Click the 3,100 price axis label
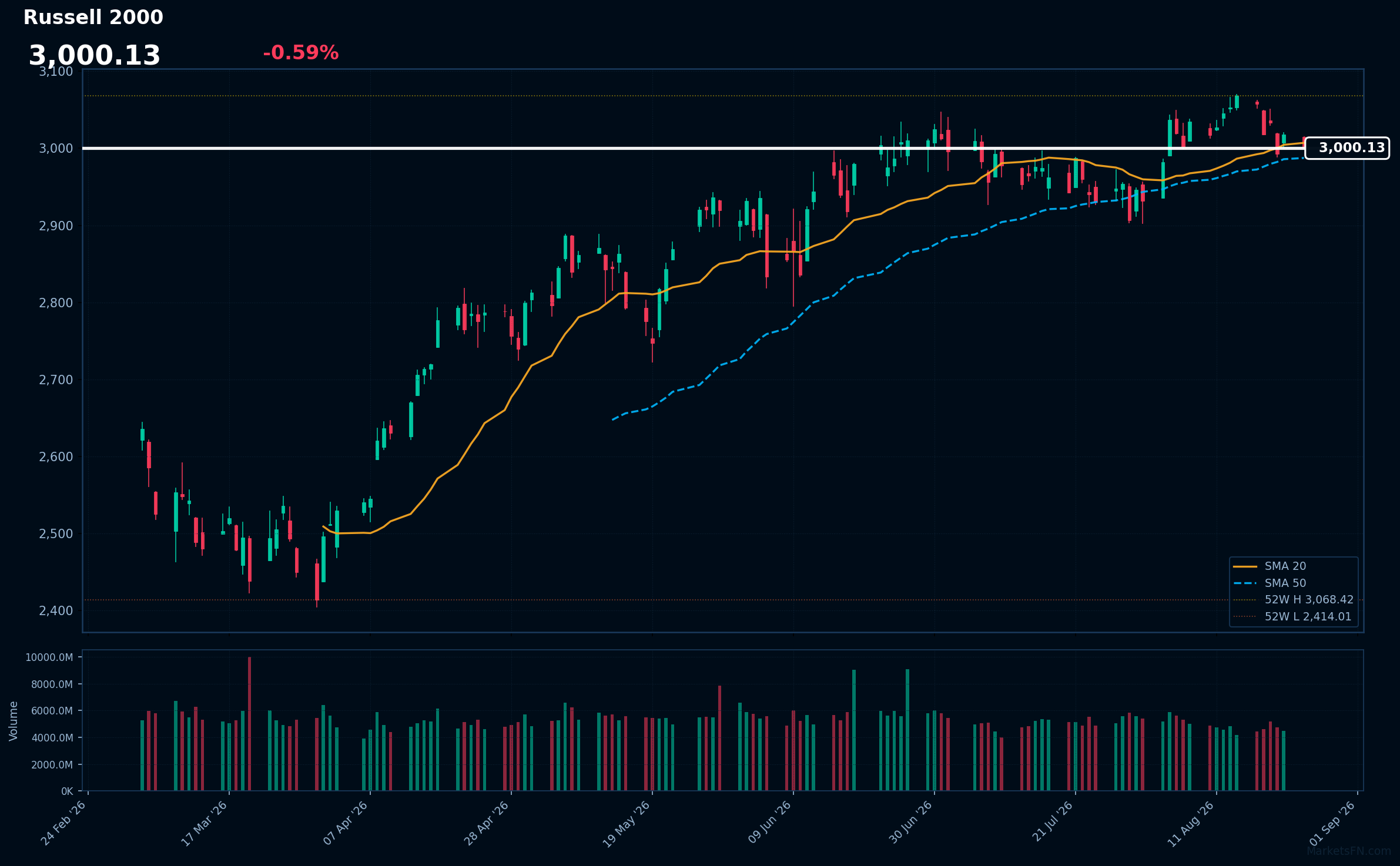The height and width of the screenshot is (866, 1400). point(56,72)
